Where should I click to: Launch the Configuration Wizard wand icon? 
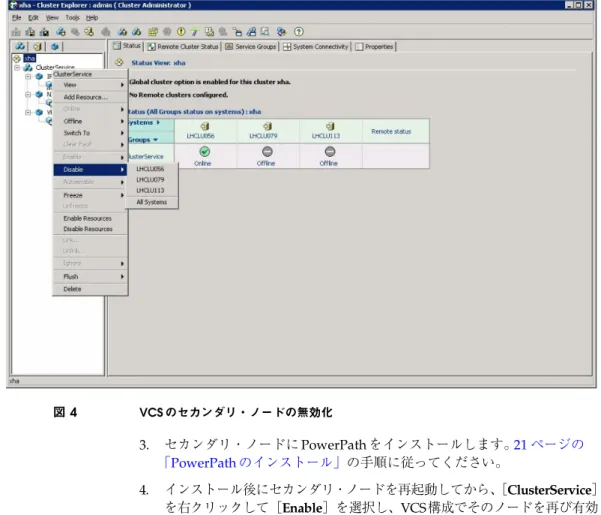tap(195, 32)
